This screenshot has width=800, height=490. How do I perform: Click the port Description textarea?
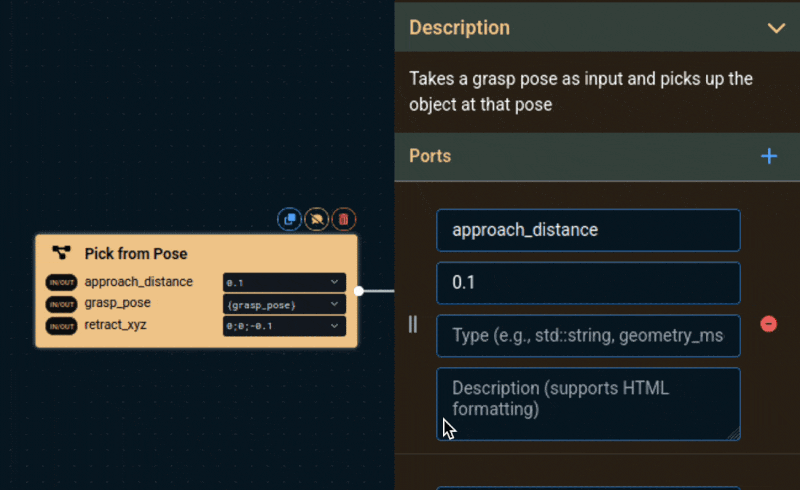click(588, 404)
